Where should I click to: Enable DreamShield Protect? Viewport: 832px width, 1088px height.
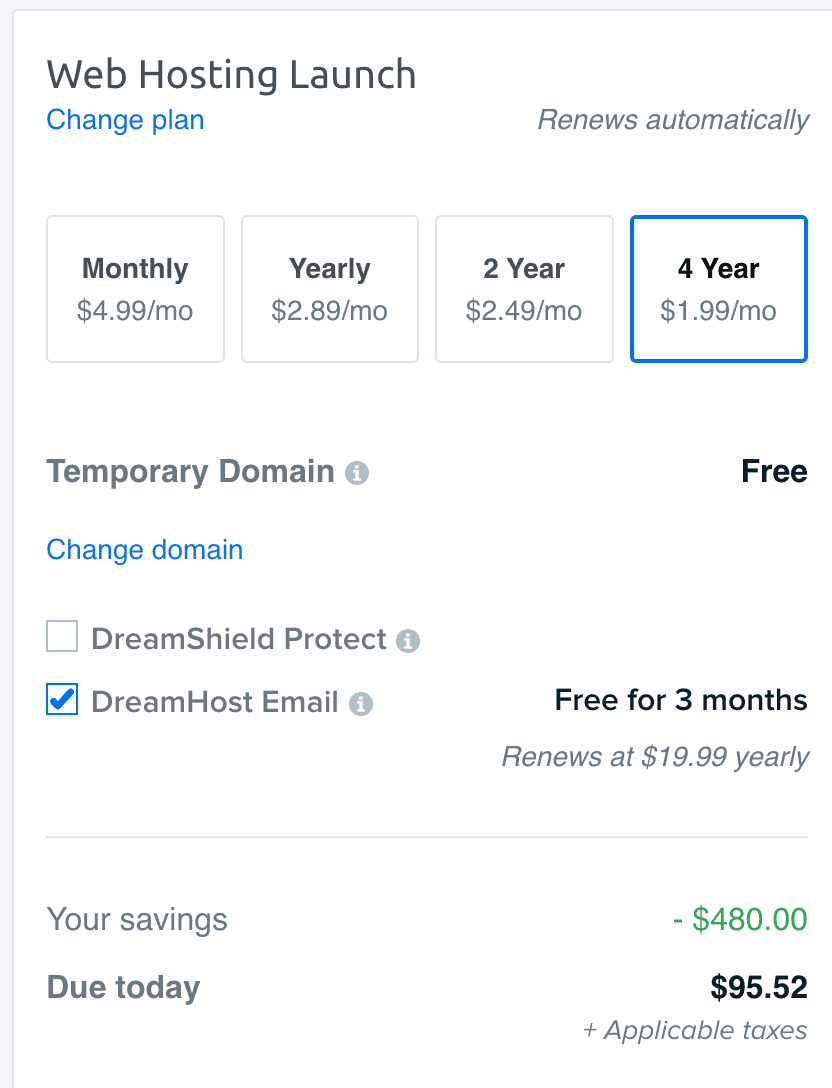(61, 636)
